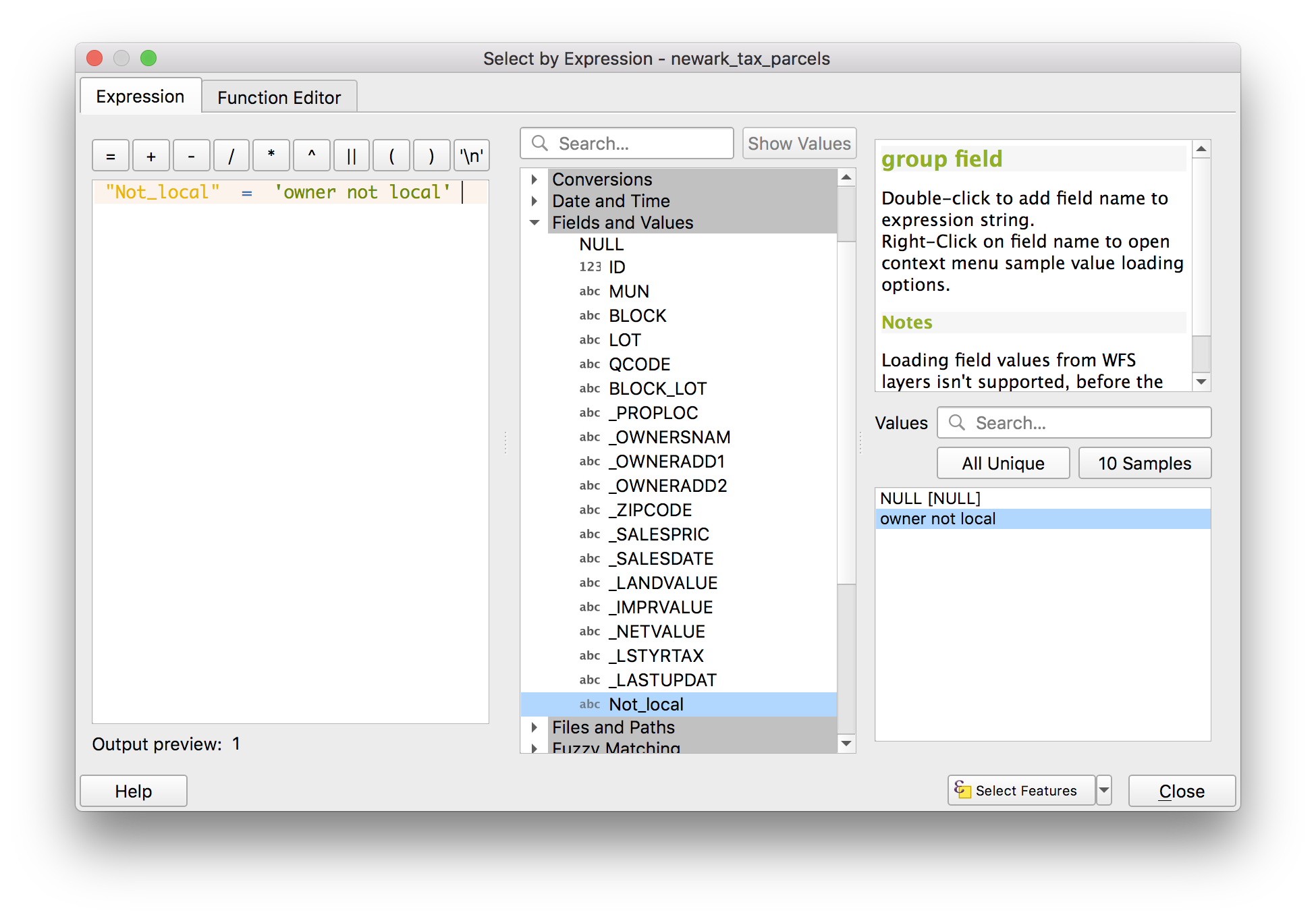Click the 10 Samples button
Image resolution: width=1316 pixels, height=919 pixels.
(1144, 464)
